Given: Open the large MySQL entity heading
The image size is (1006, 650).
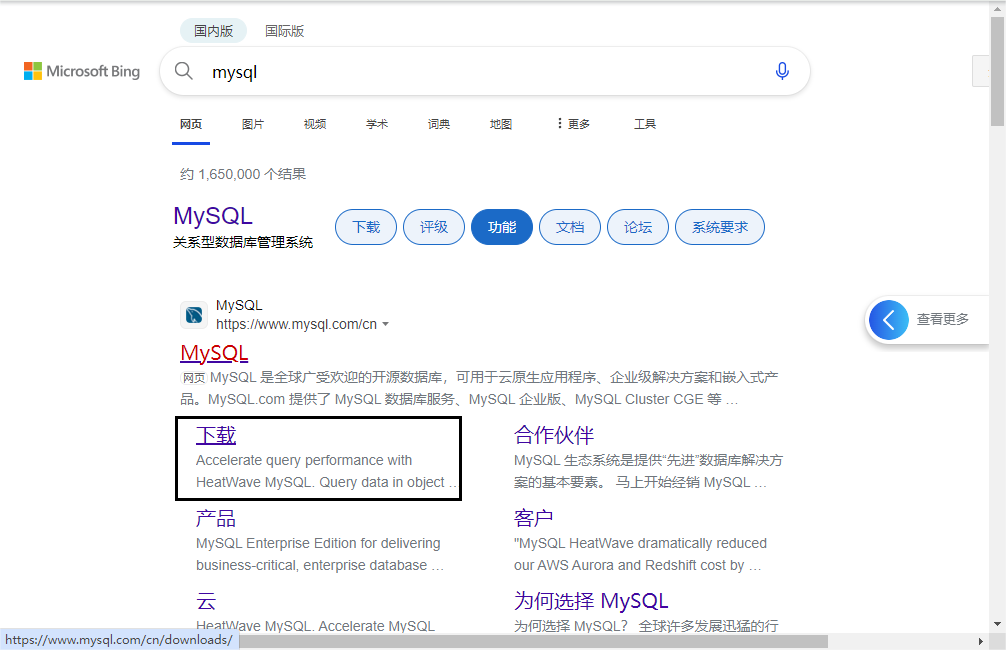Looking at the screenshot, I should click(213, 216).
